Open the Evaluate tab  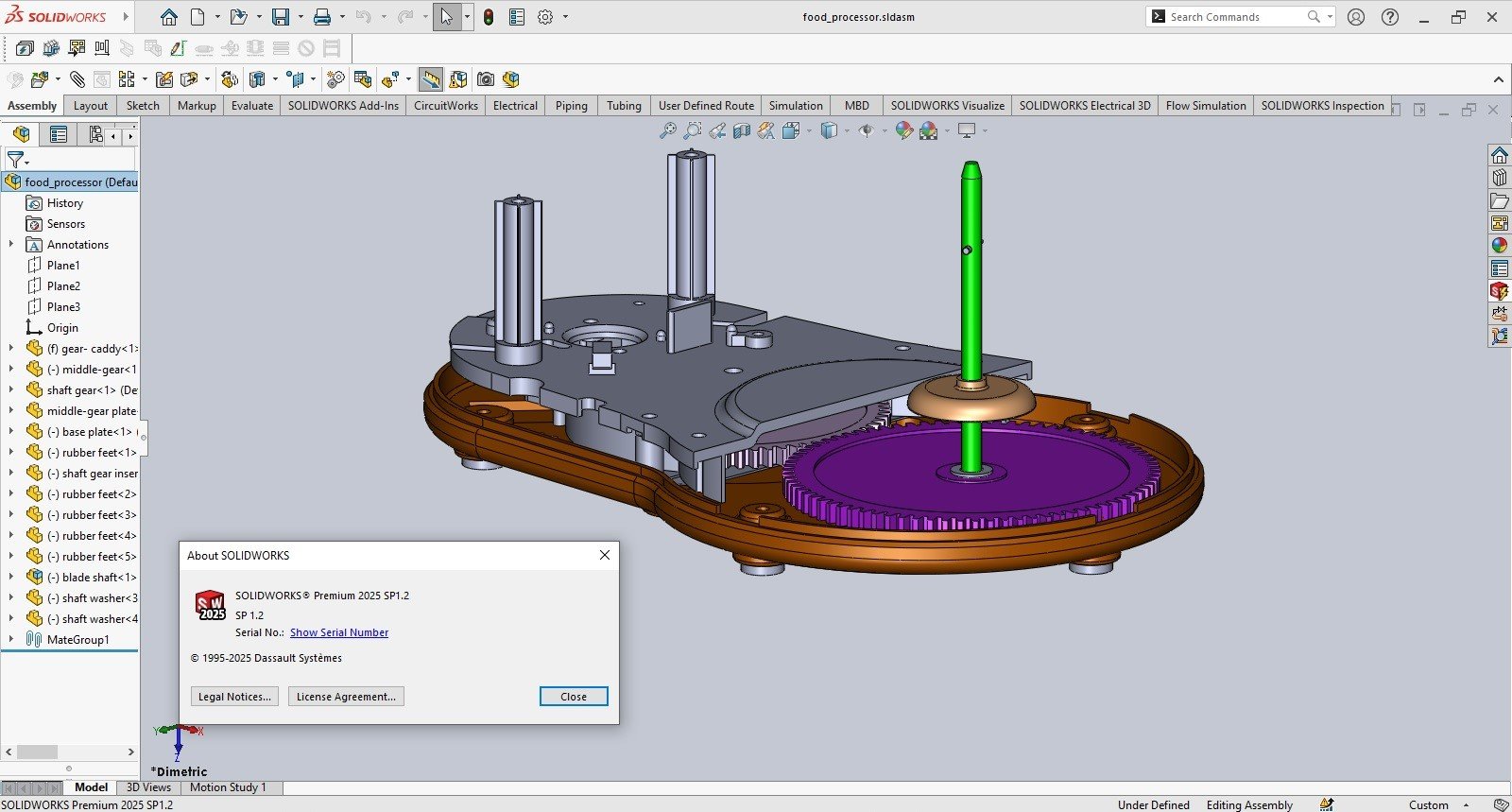[252, 106]
